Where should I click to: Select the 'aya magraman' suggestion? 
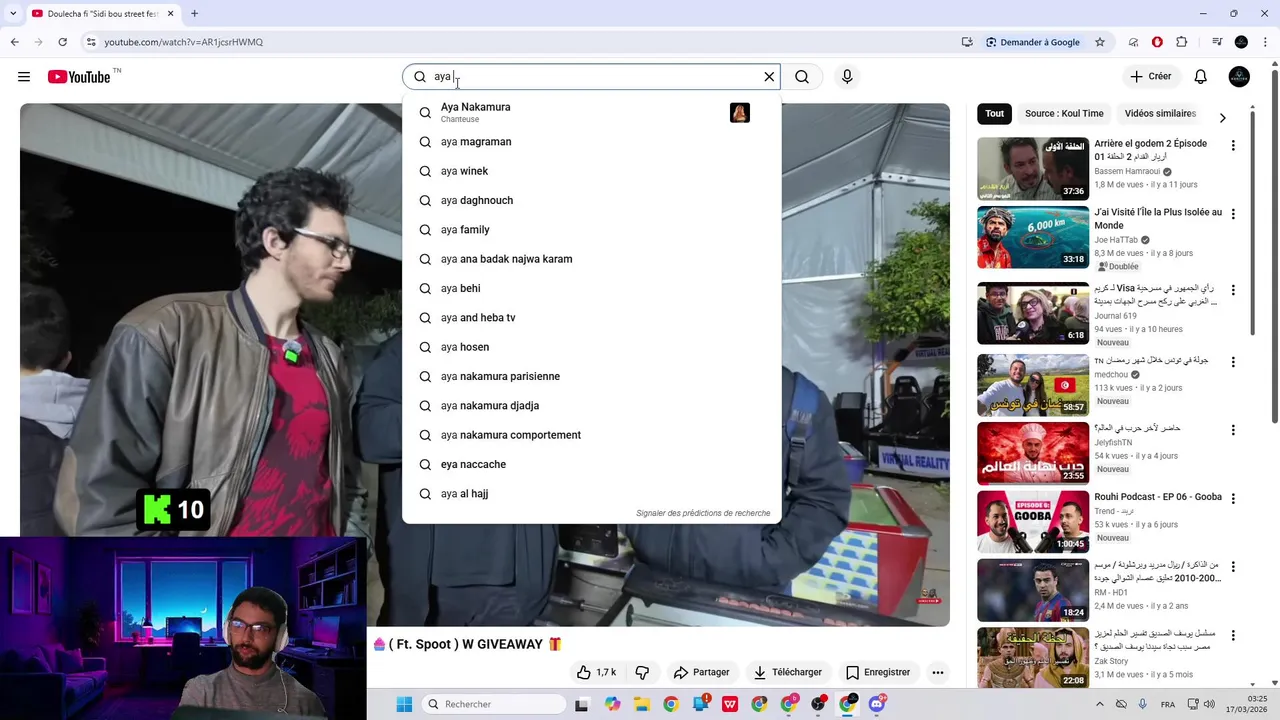pos(592,142)
